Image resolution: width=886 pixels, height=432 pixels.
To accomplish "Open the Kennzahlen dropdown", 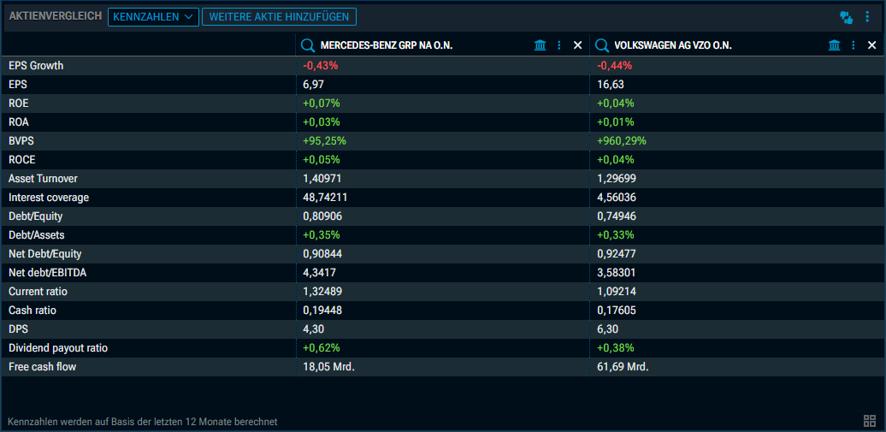I will pyautogui.click(x=153, y=17).
